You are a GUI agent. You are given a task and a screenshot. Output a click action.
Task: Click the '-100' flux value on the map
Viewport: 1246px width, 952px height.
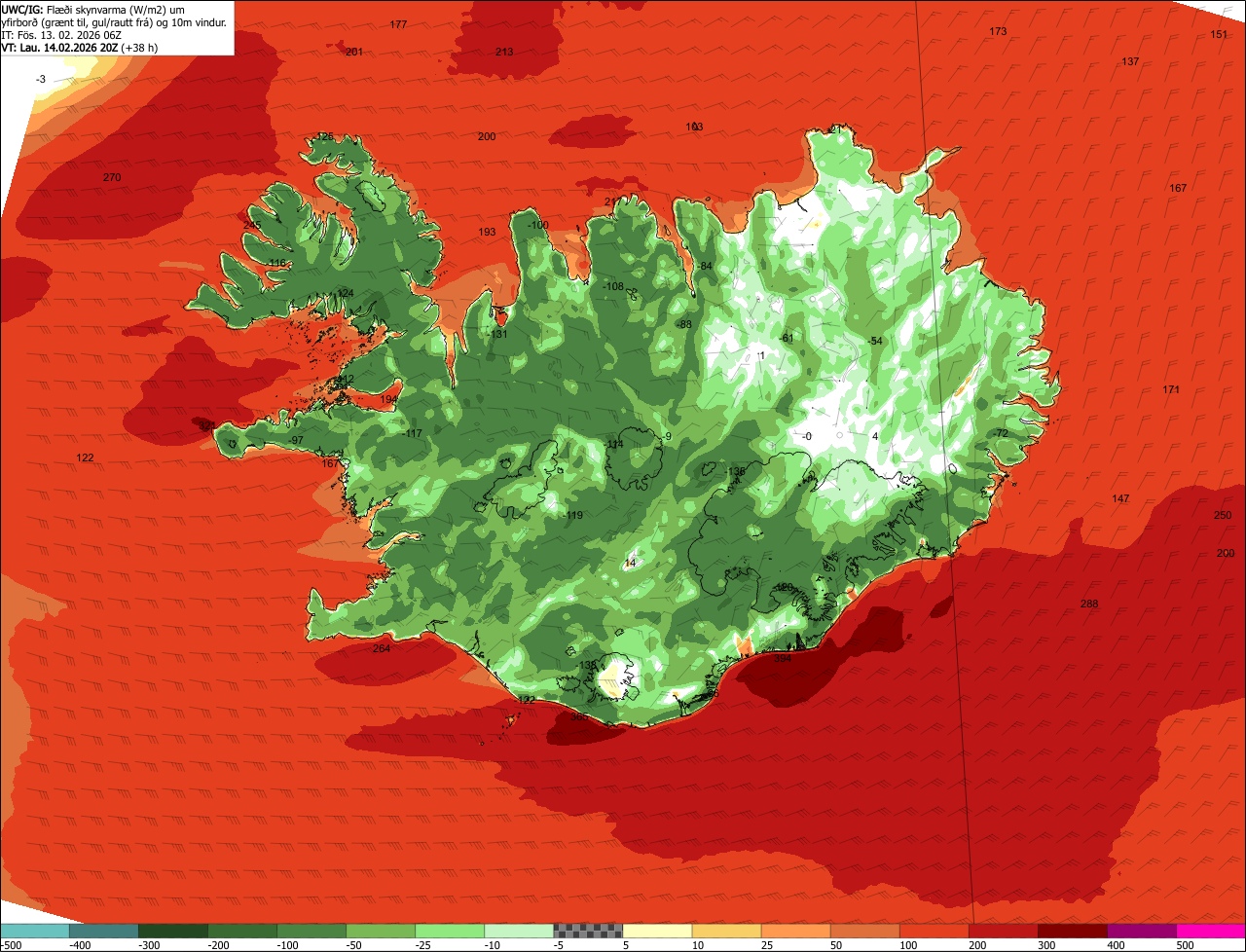pos(537,225)
